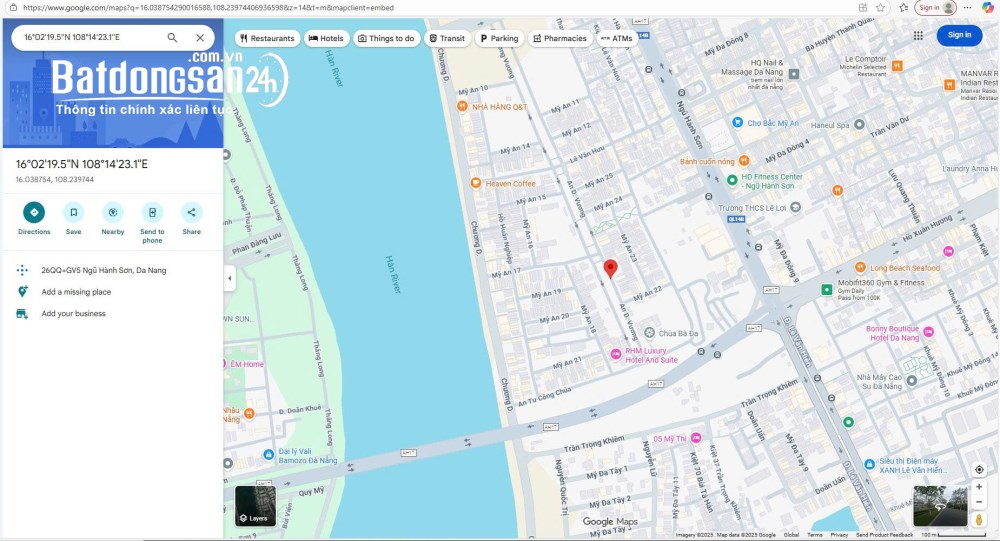Open Bonny Boutique Hotel Da Nang marker
Image resolution: width=1000 pixels, height=541 pixels.
pos(929,332)
